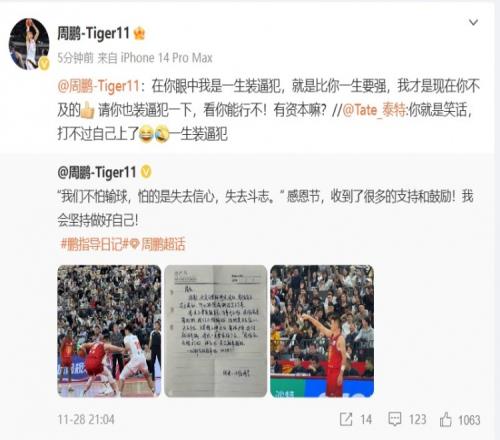This screenshot has width=500, height=440.
Task: Open the @Tate_泰特 mention link
Action: 374,110
